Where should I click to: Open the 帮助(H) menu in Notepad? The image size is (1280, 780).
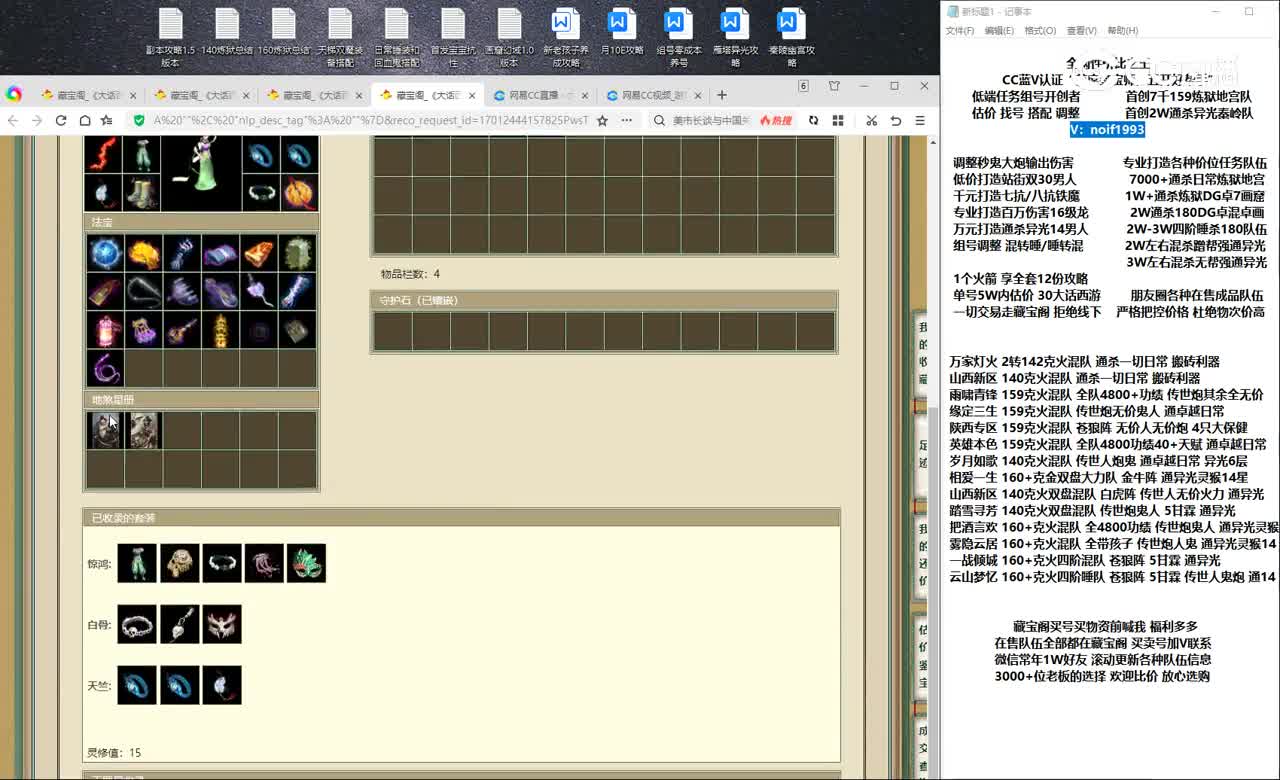coord(1123,31)
